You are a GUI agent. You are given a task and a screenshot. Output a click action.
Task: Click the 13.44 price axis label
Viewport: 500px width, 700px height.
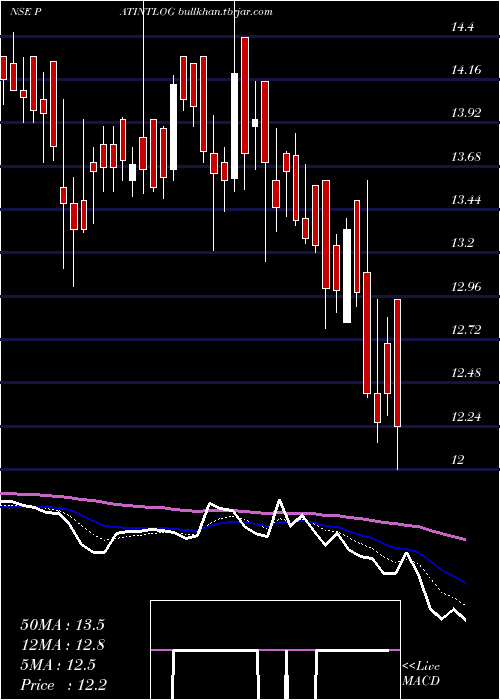(x=466, y=200)
